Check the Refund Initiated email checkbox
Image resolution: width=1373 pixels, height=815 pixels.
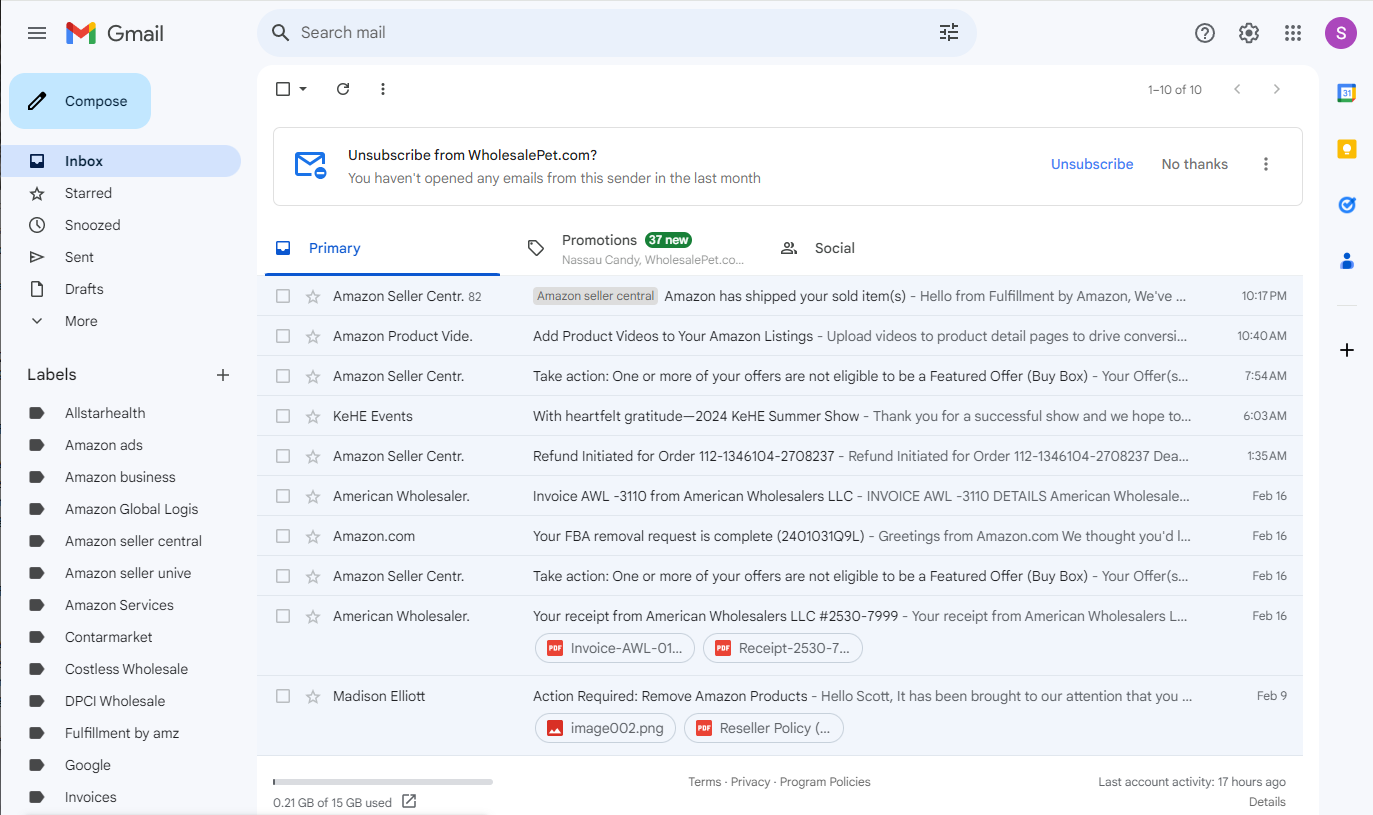pos(283,456)
